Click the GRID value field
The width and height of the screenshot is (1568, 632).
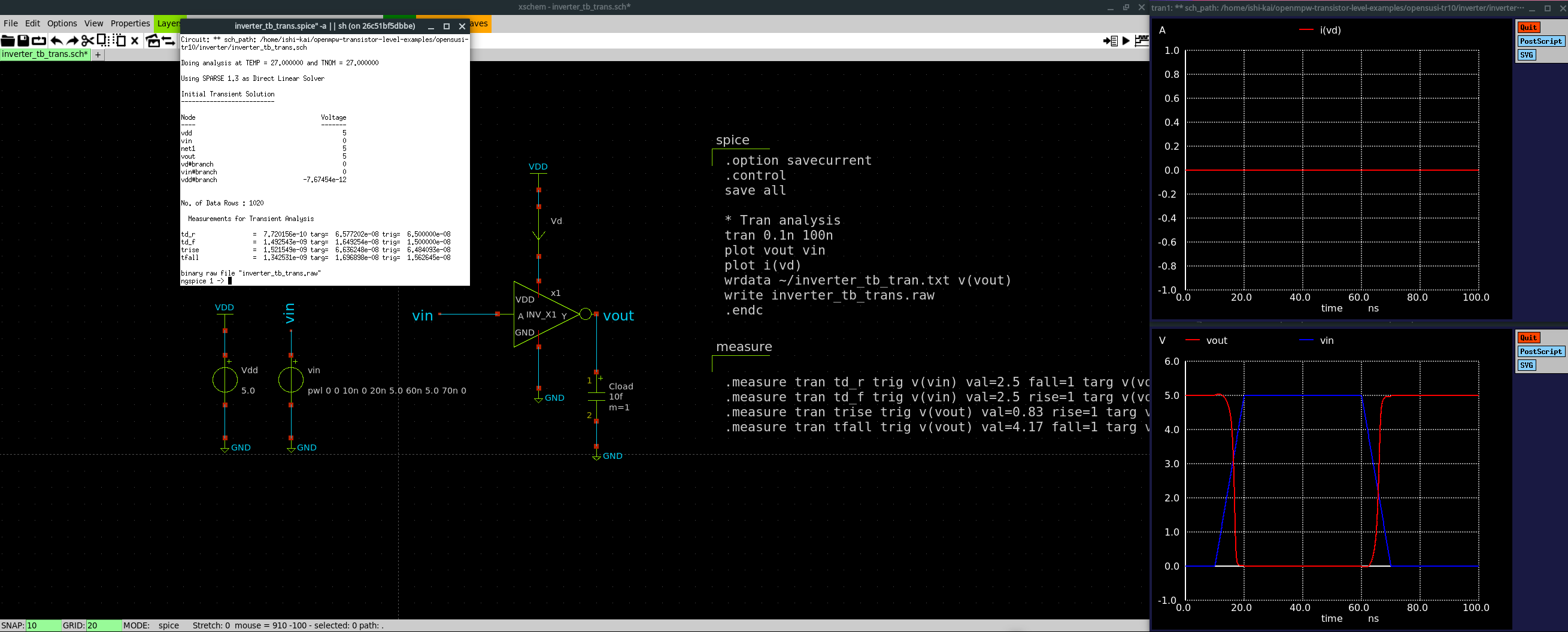(x=104, y=625)
